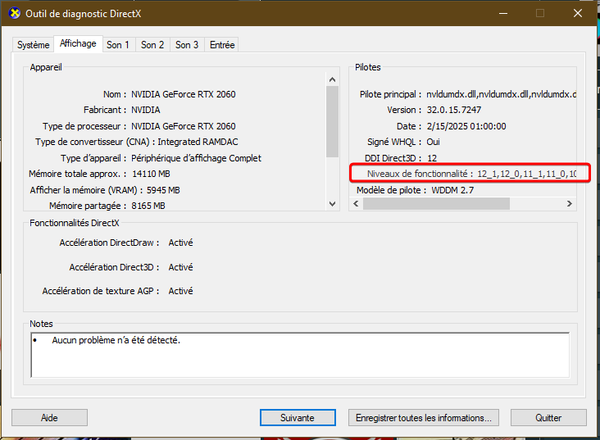Click Appareil list scroll up arrow
The width and height of the screenshot is (600, 440).
(x=332, y=80)
